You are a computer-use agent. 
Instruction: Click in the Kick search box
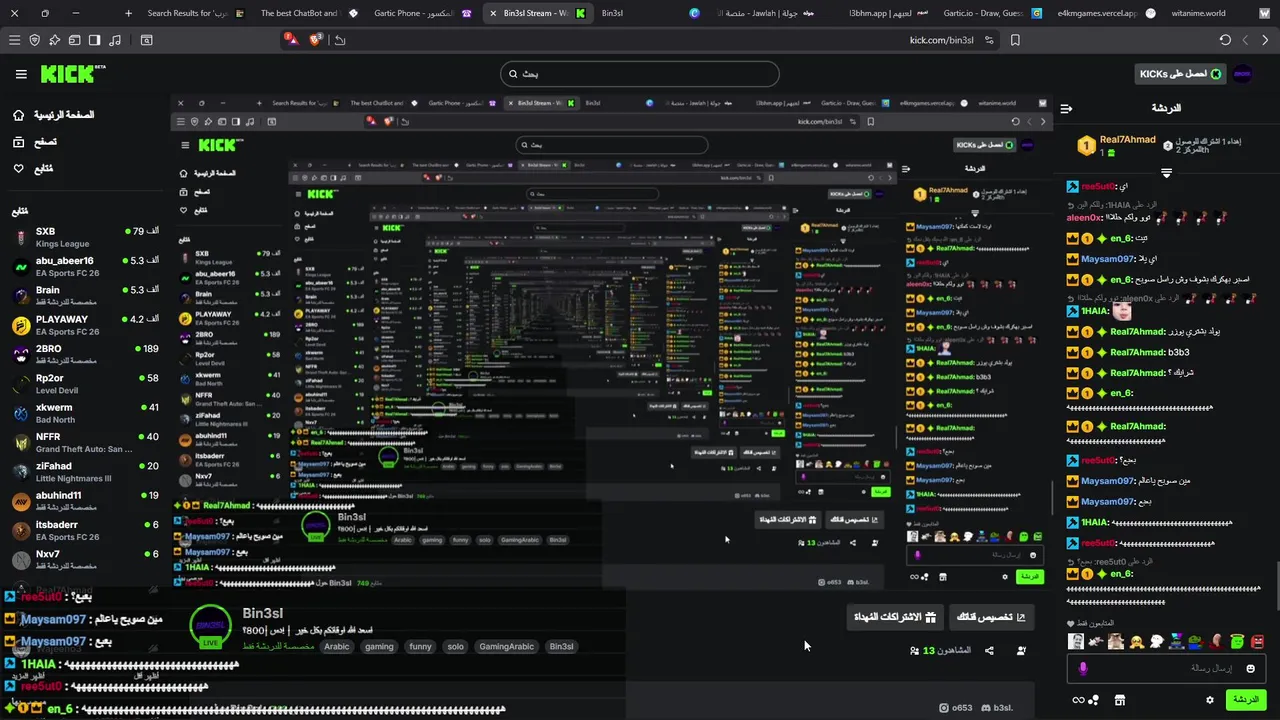(640, 74)
